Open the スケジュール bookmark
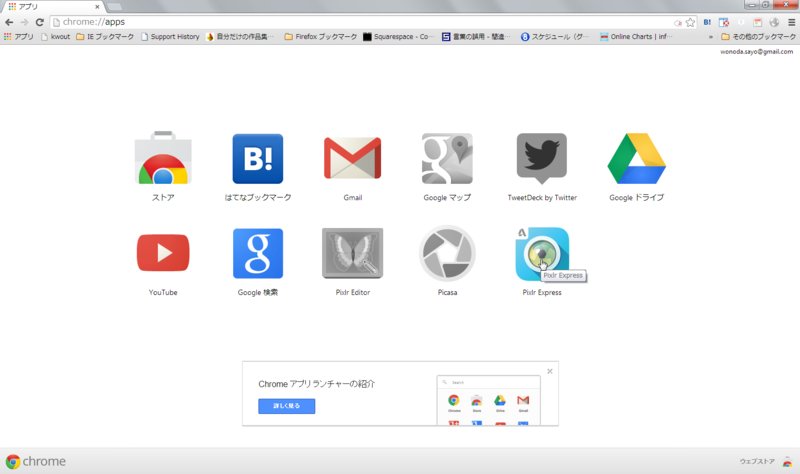This screenshot has width=800, height=474. [x=555, y=37]
